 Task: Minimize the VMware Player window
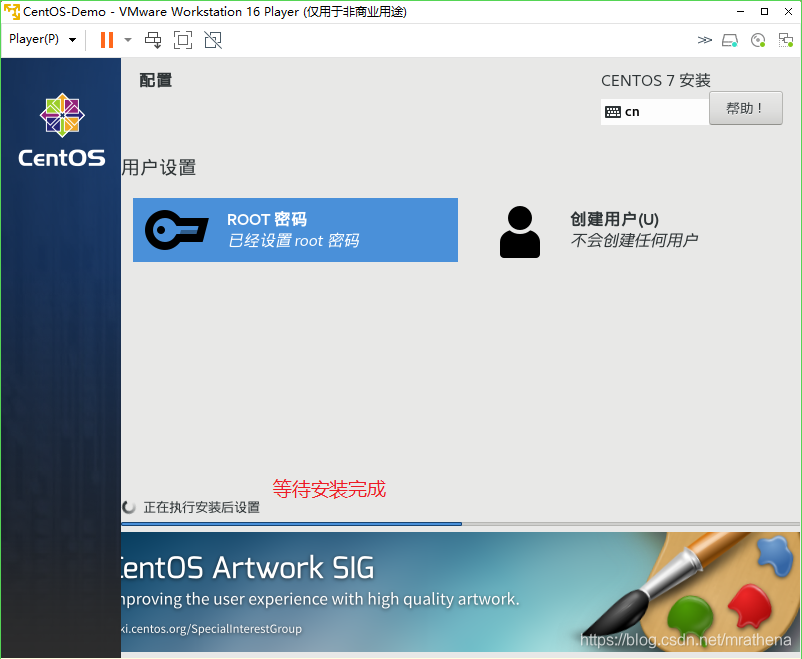[741, 11]
